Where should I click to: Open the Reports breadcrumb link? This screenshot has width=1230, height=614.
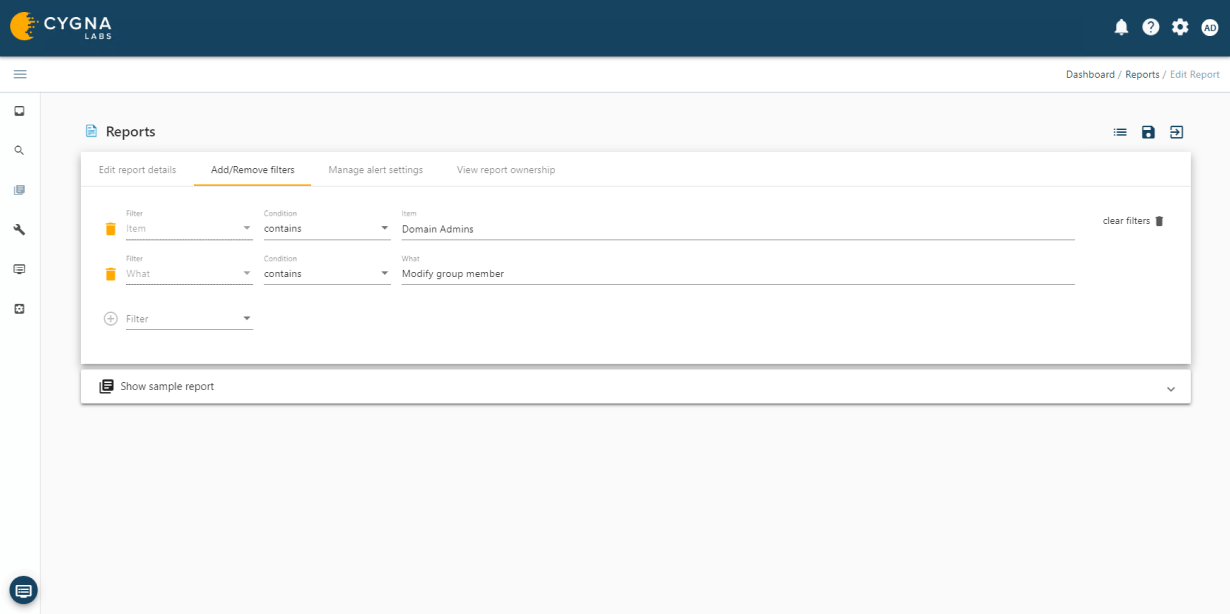[x=1142, y=74]
